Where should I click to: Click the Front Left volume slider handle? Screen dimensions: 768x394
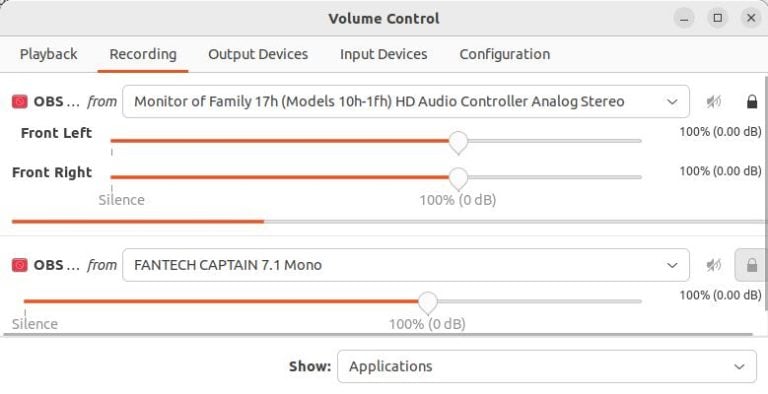[458, 142]
